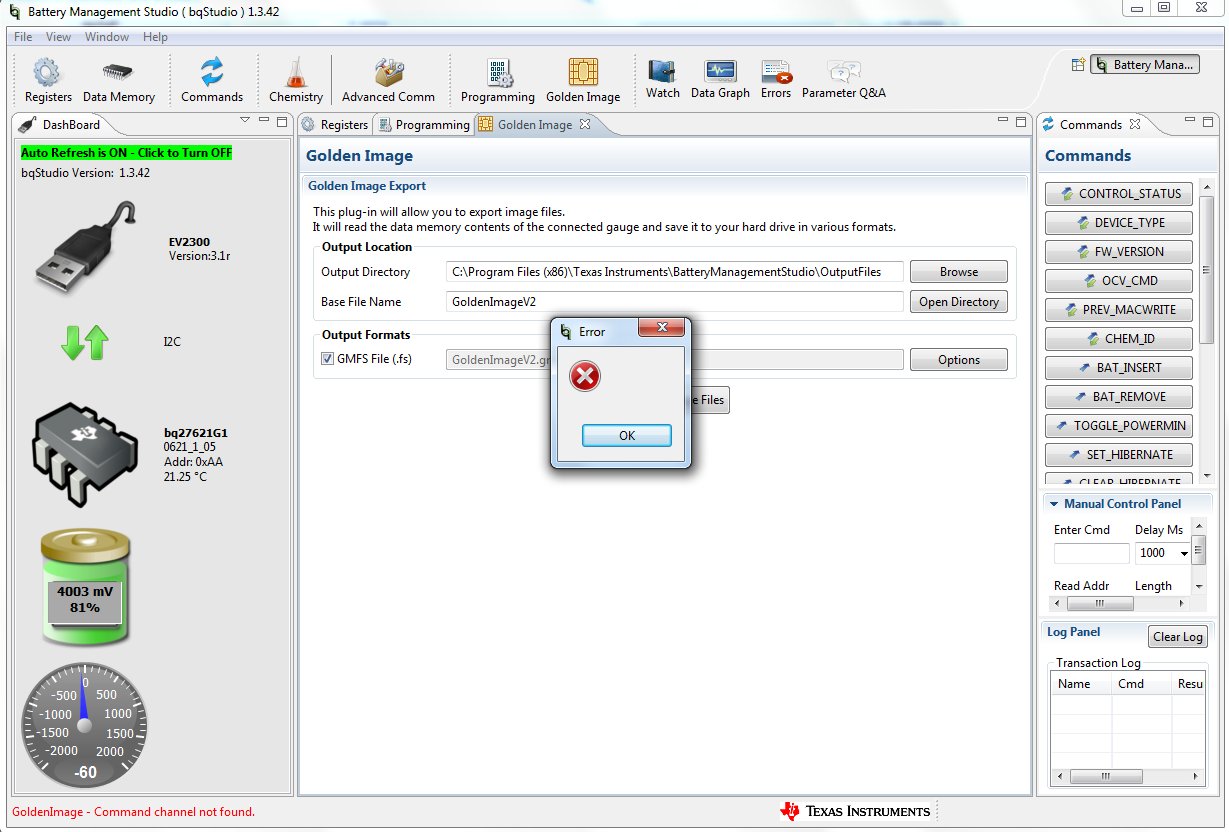
Task: Select the Battery Mana... perspective button
Action: click(x=1145, y=65)
